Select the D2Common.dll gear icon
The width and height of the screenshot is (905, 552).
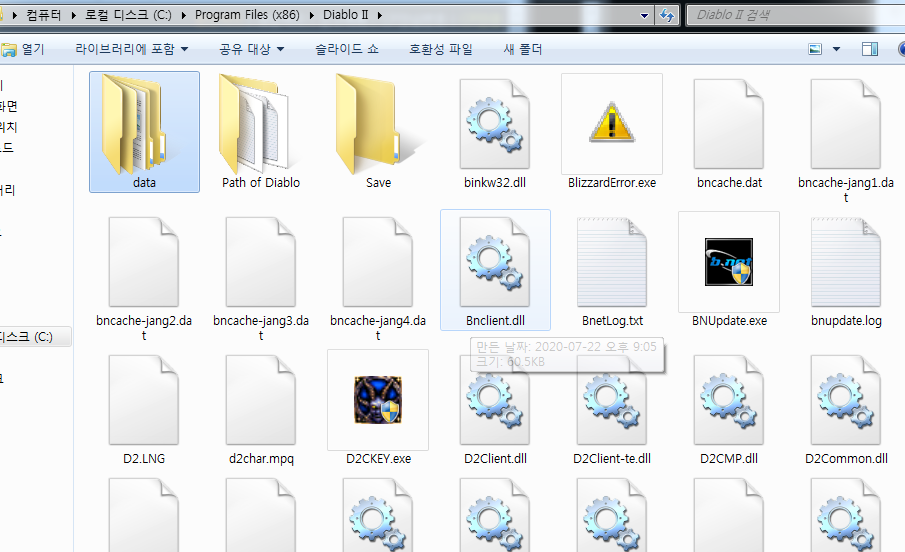(x=846, y=400)
